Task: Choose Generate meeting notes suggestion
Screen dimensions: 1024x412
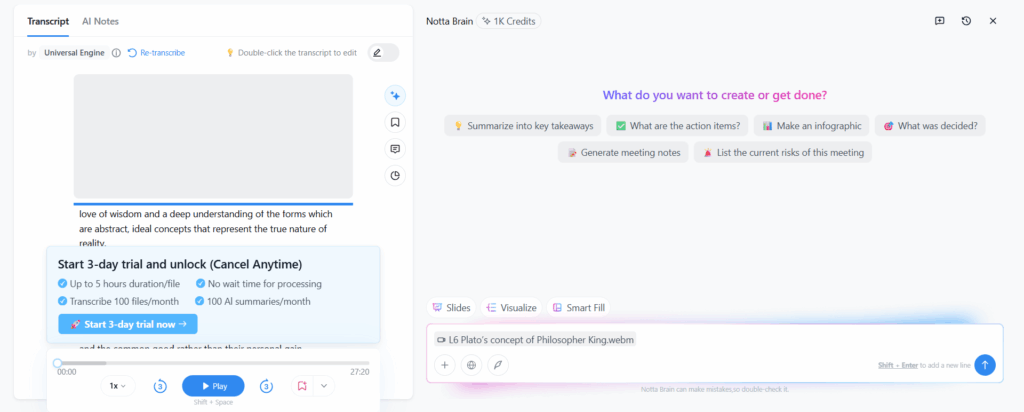Action: coord(623,153)
